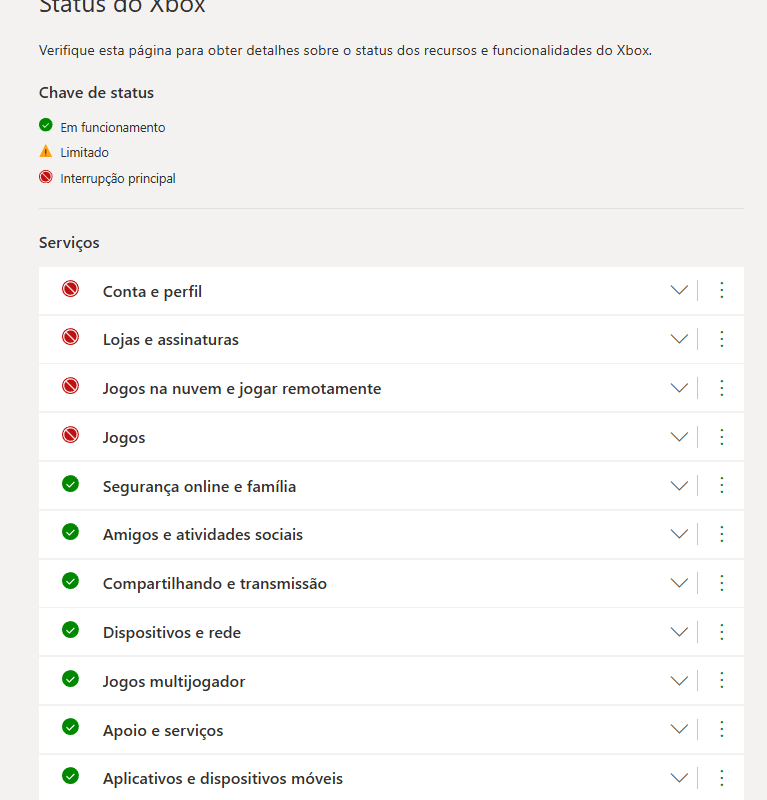Open more options for Apoio e serviços

pyautogui.click(x=722, y=729)
